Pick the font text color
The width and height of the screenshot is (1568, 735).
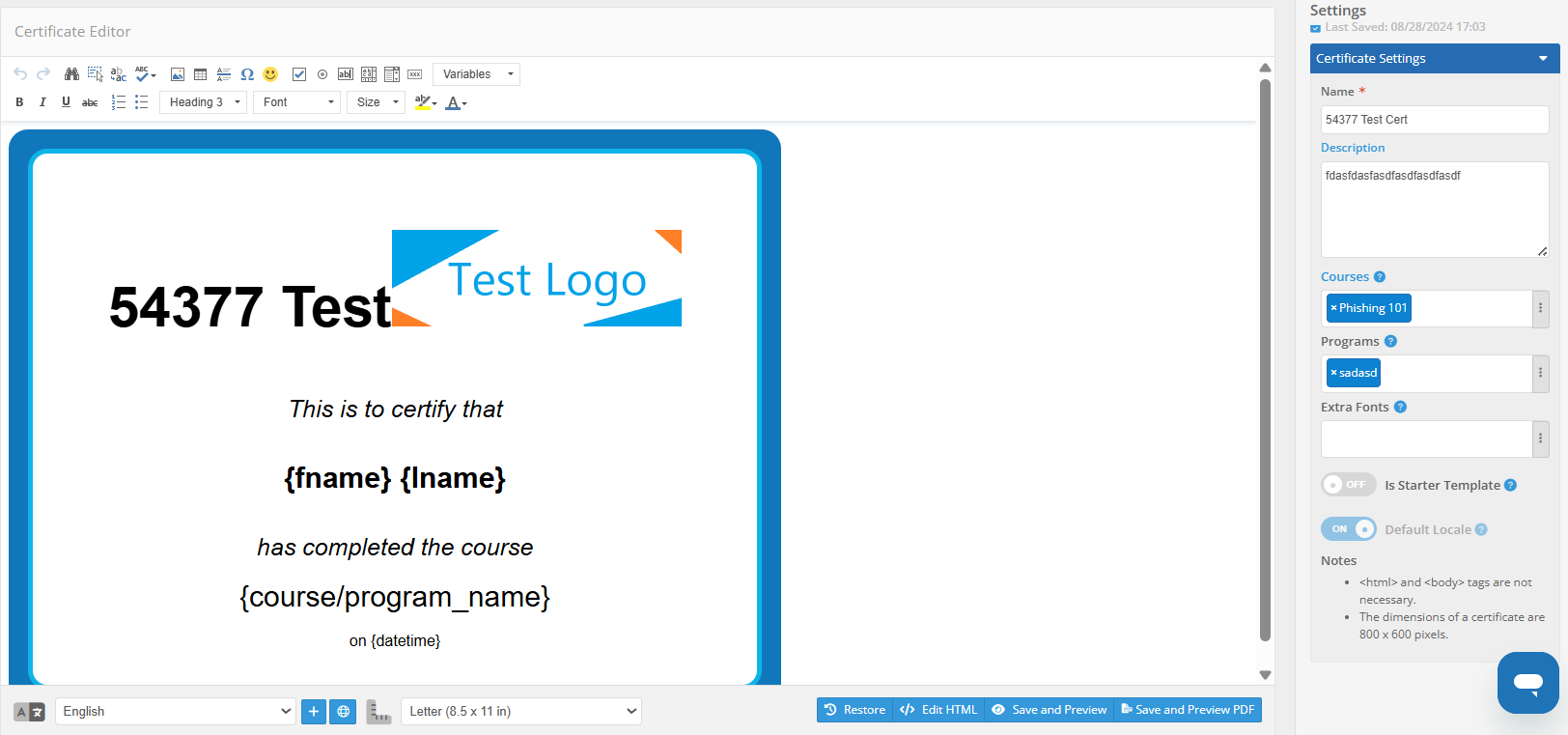click(456, 102)
